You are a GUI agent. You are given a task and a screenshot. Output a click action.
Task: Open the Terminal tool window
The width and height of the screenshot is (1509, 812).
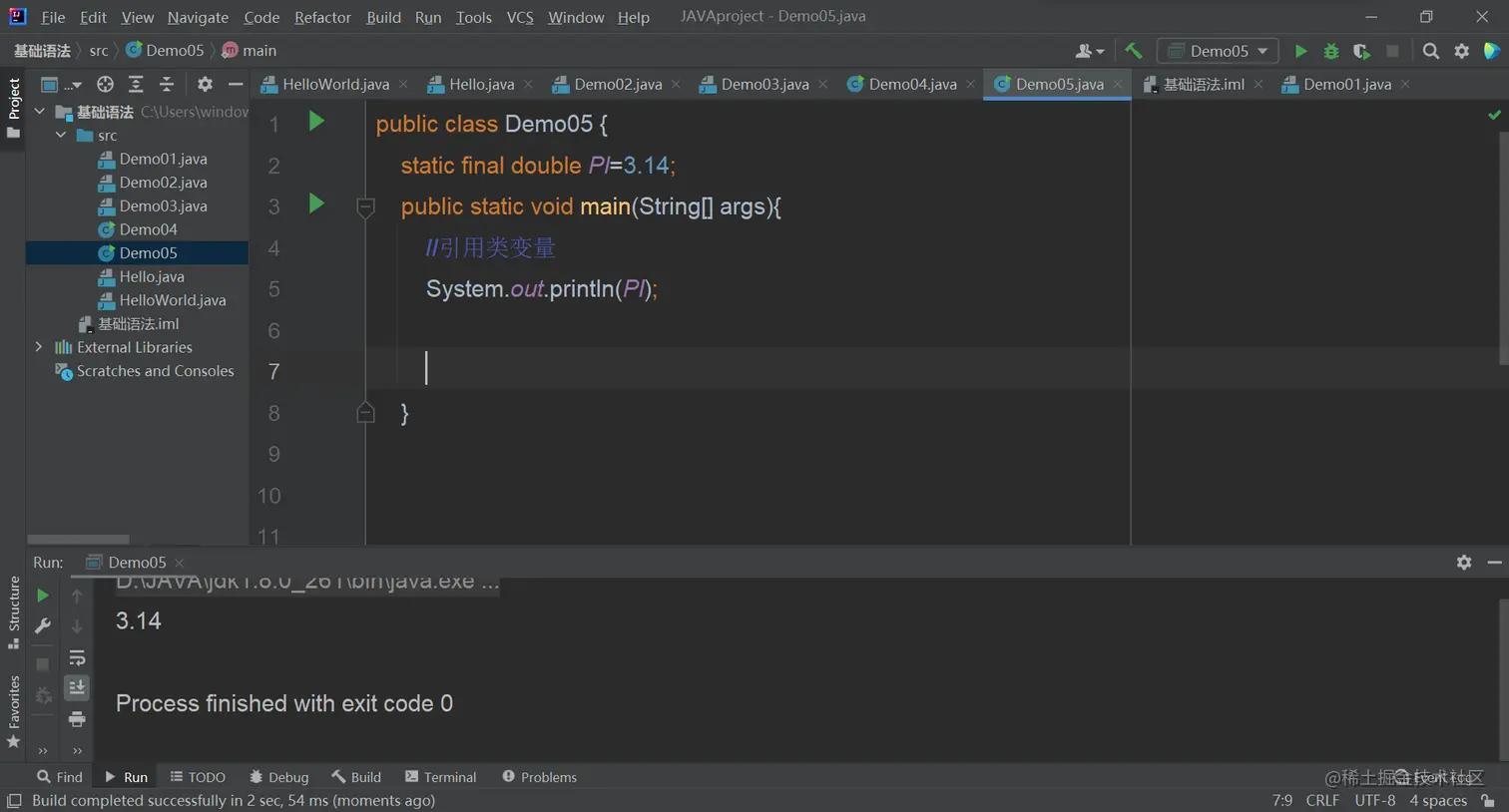440,777
